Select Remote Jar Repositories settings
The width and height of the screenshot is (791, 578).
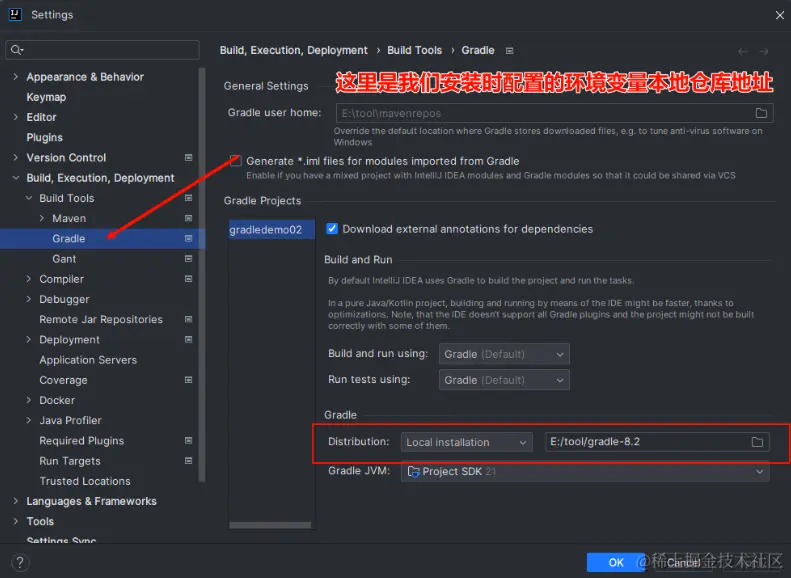coord(101,319)
